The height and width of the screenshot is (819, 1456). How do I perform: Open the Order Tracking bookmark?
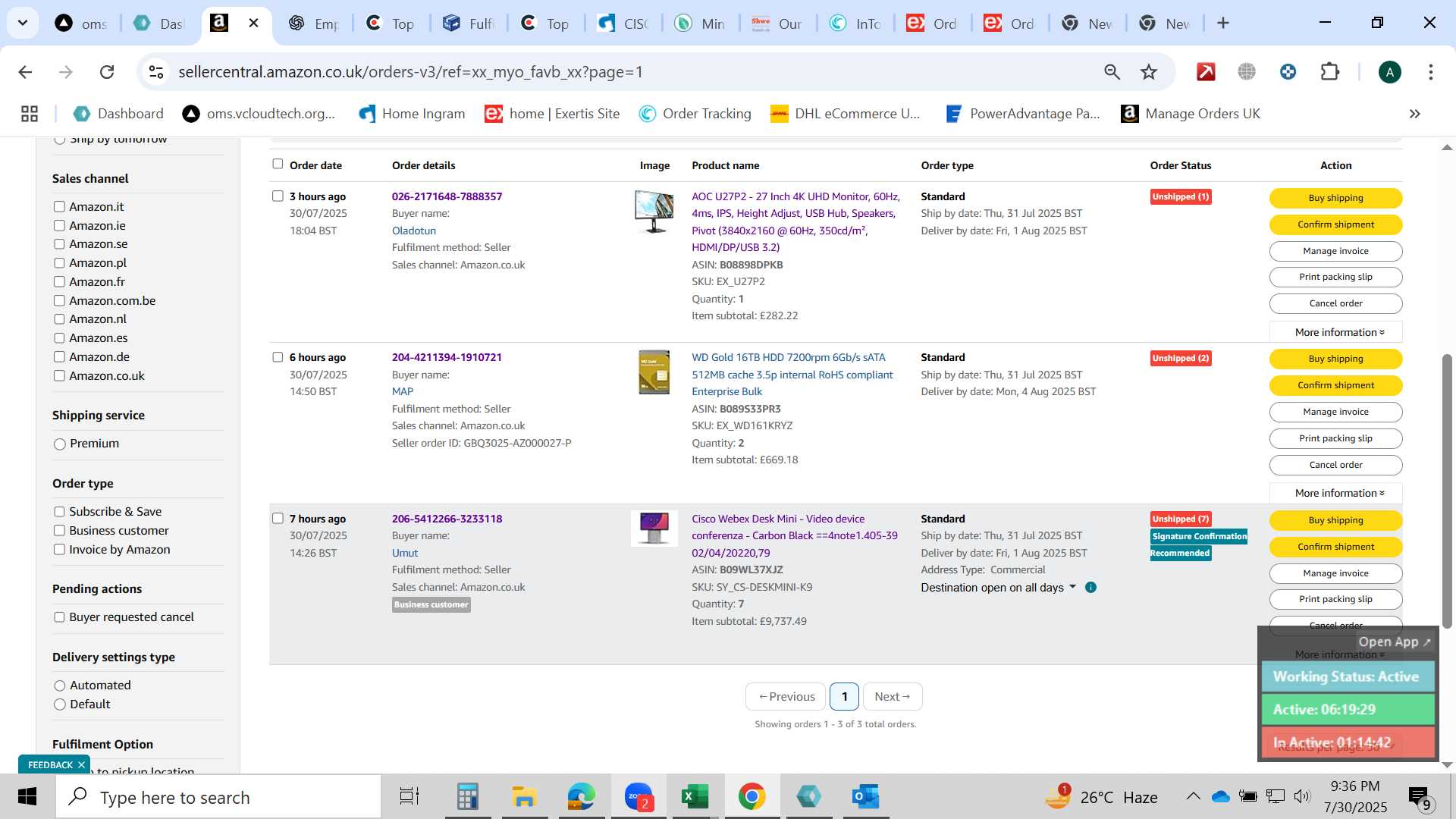click(x=695, y=114)
